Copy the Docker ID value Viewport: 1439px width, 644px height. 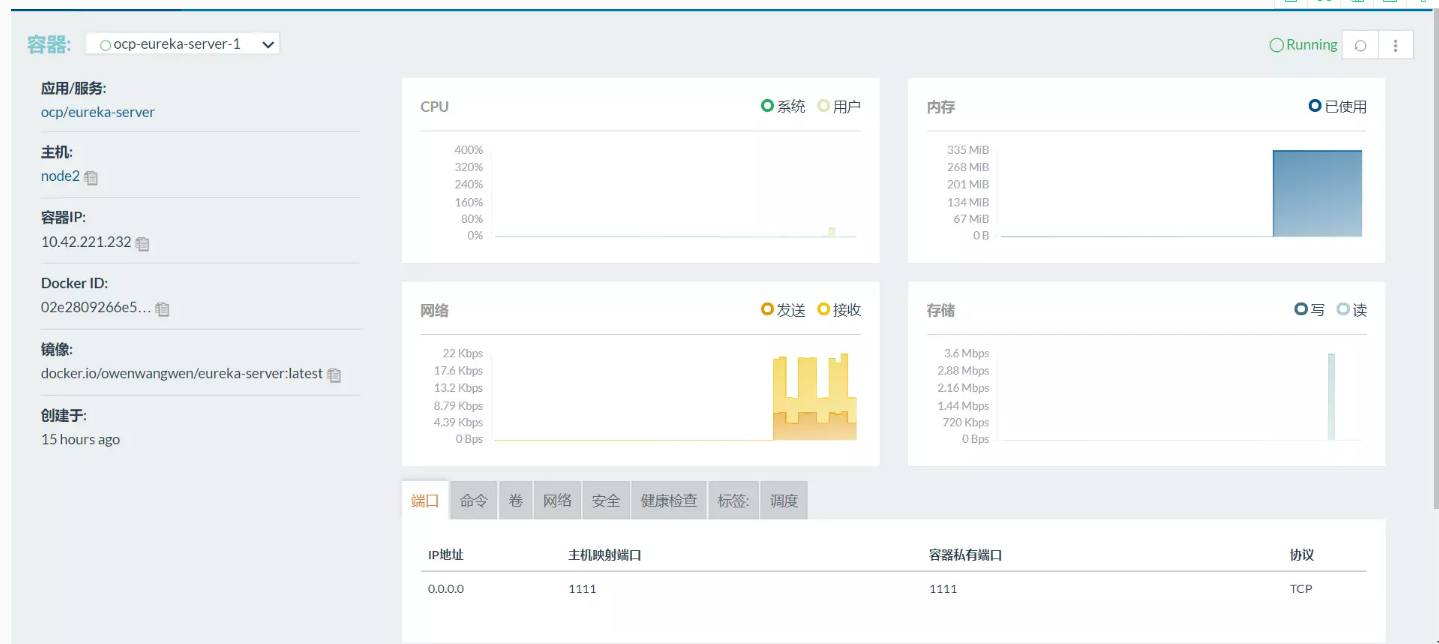pos(162,310)
